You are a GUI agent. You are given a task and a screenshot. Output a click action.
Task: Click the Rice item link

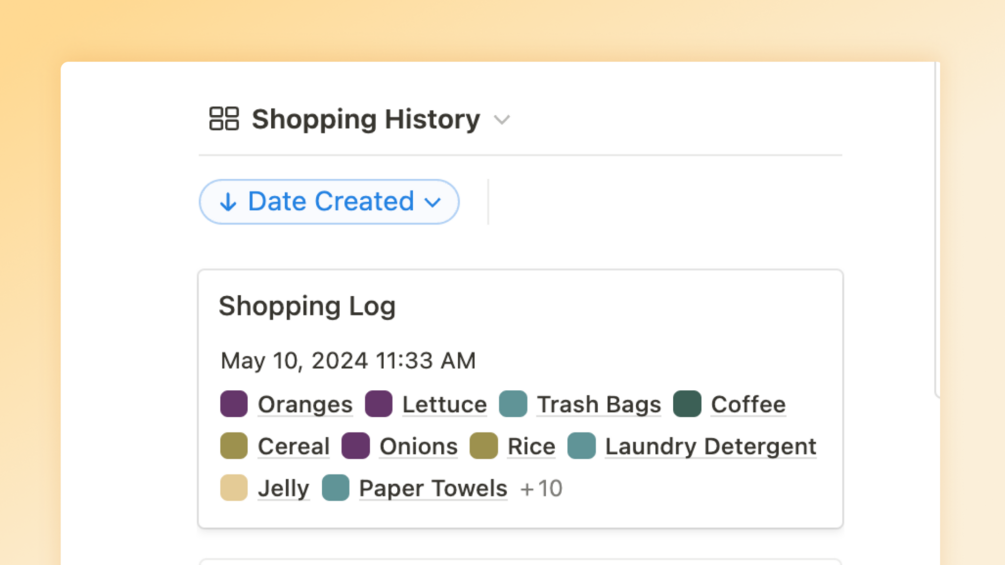pyautogui.click(x=531, y=446)
